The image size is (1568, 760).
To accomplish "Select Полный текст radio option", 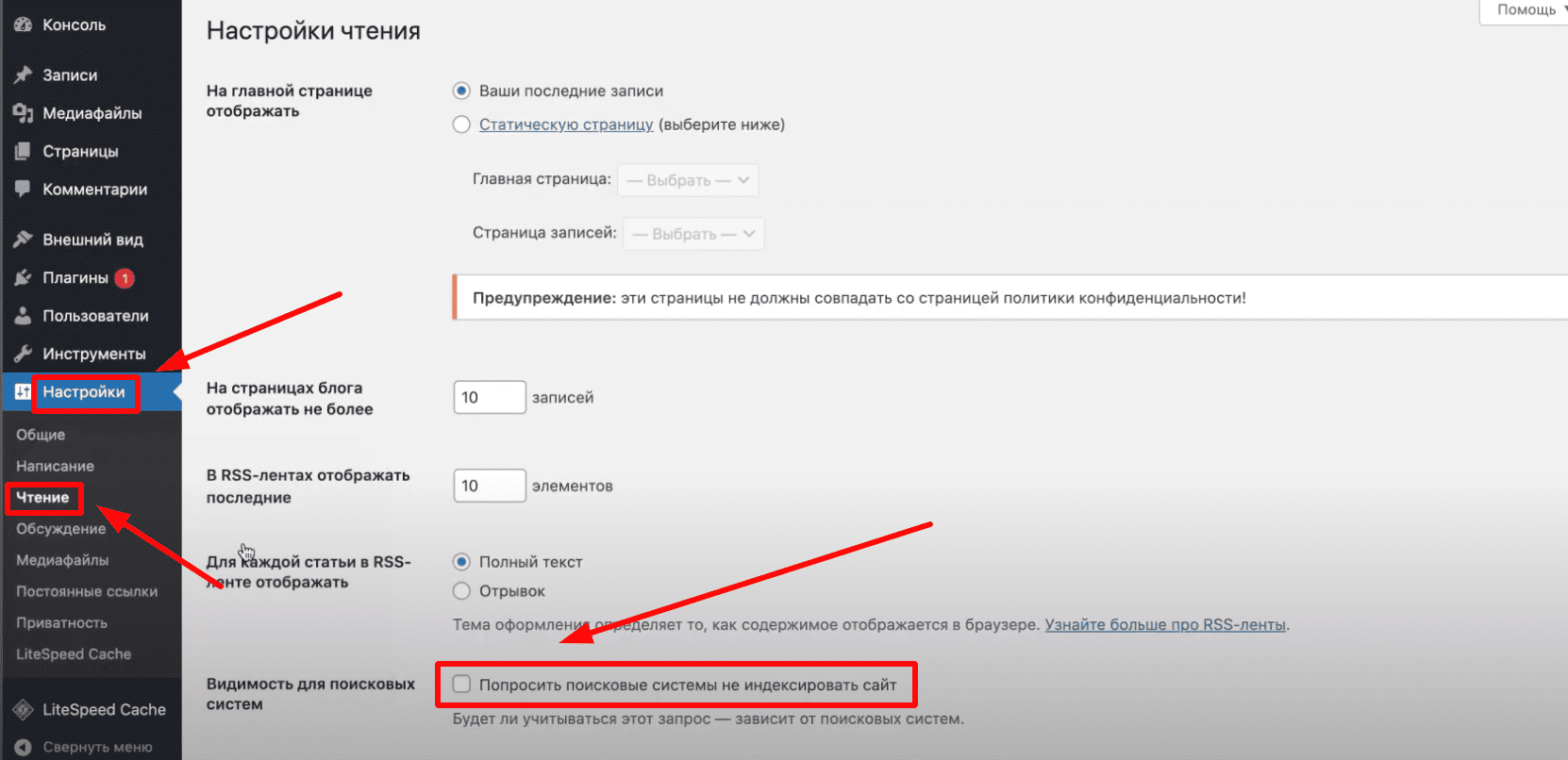I will click(461, 562).
